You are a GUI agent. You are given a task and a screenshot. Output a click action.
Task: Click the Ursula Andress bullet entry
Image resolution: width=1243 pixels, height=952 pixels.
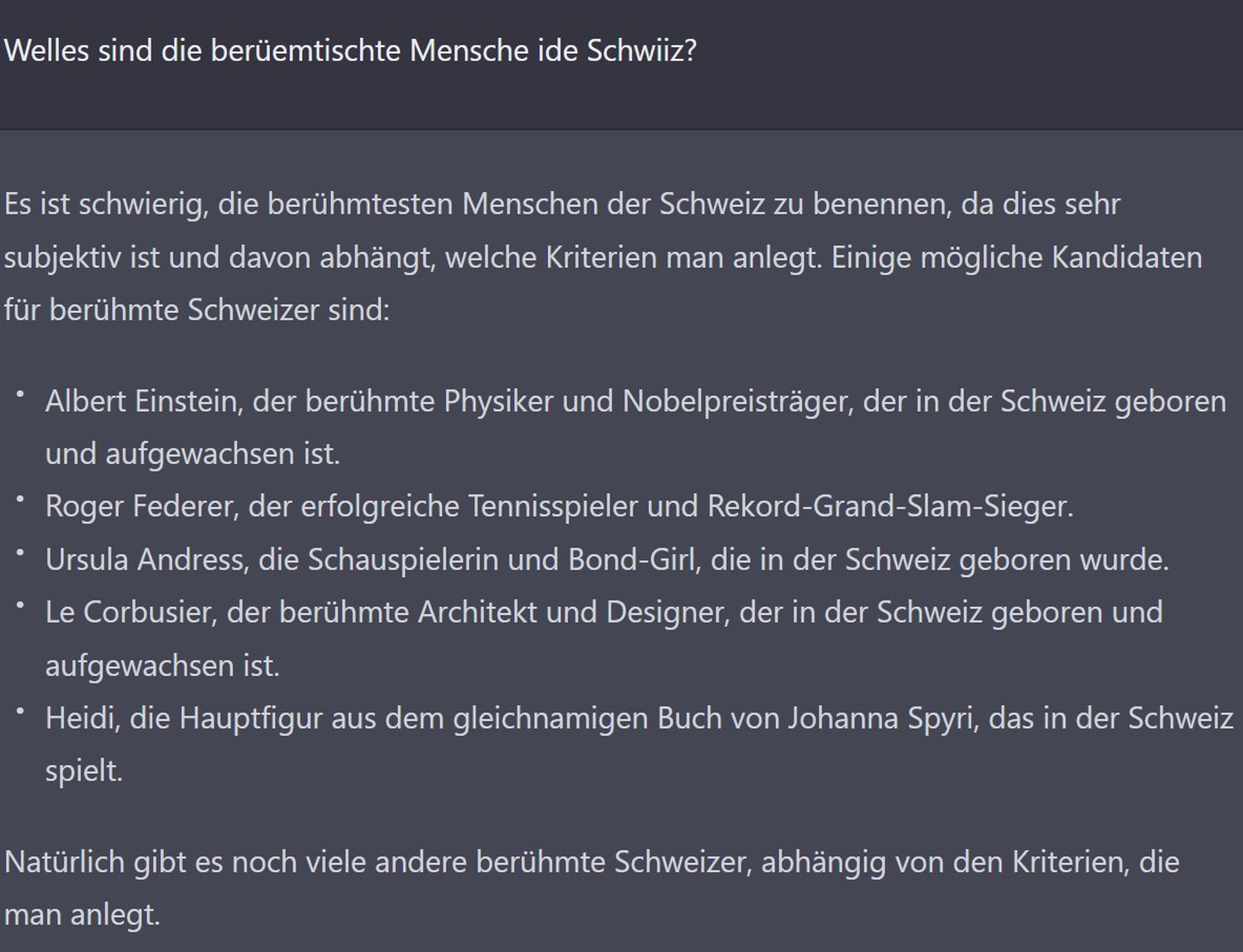pyautogui.click(x=607, y=560)
